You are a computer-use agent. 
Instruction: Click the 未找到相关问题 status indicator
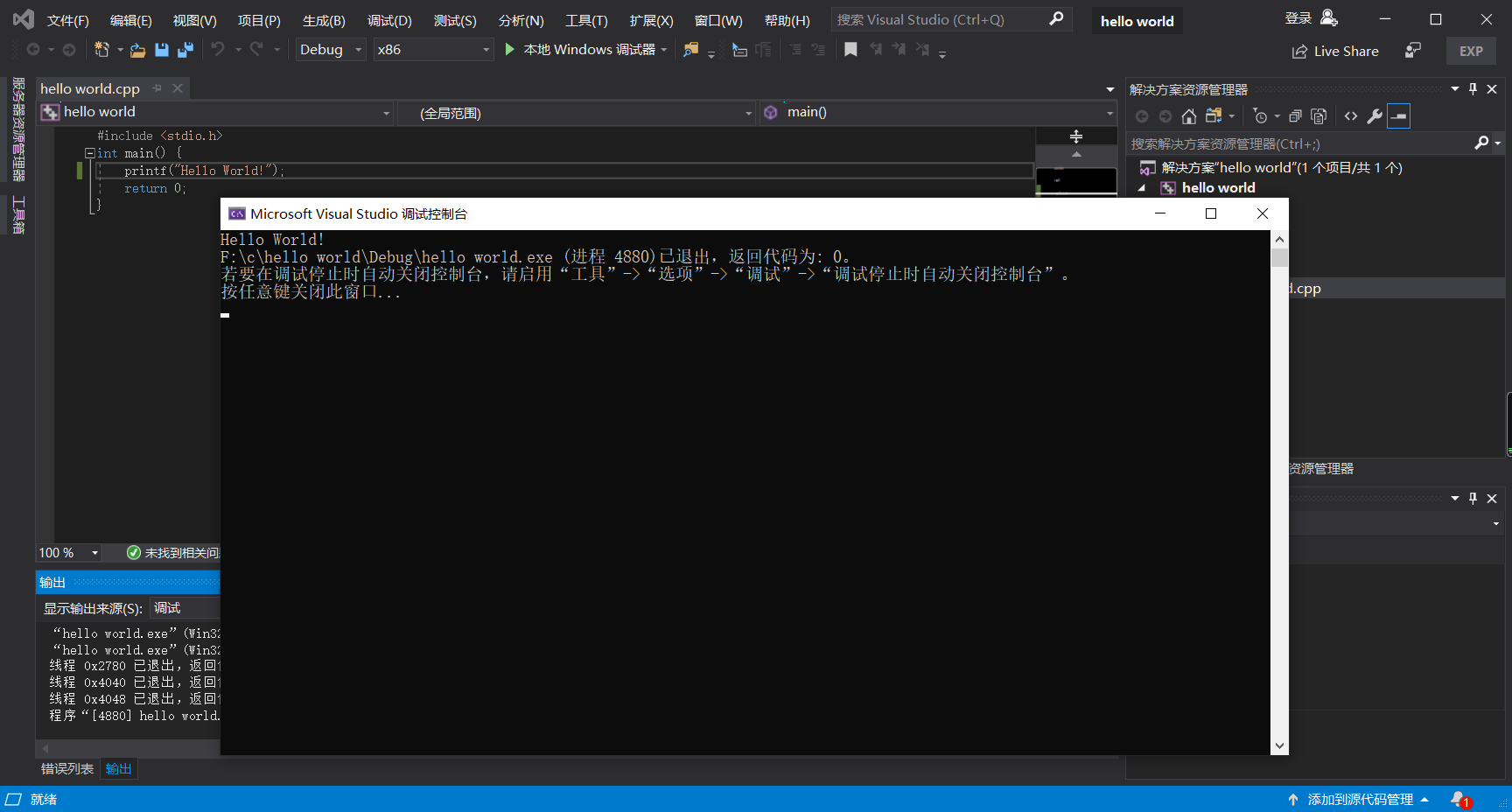tap(173, 553)
